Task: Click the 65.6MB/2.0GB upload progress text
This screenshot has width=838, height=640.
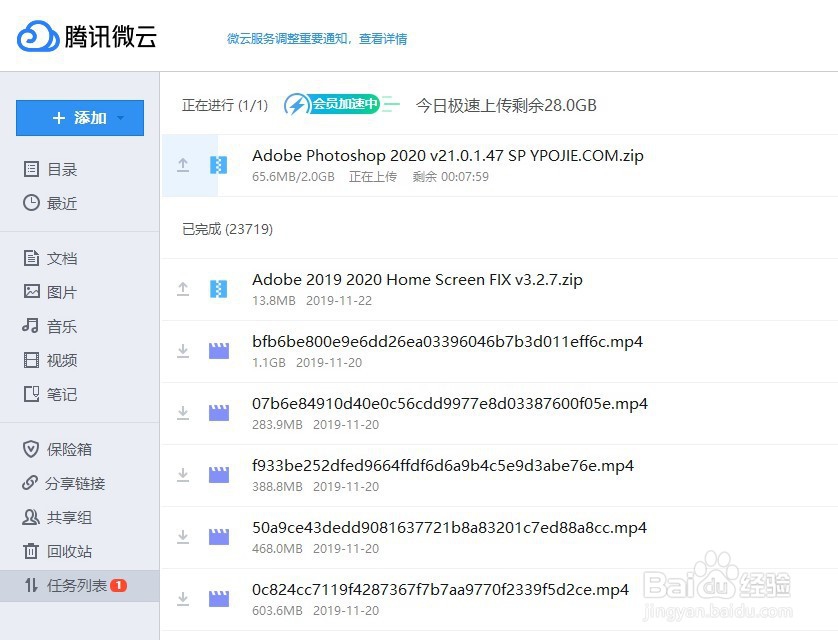Action: [x=293, y=177]
